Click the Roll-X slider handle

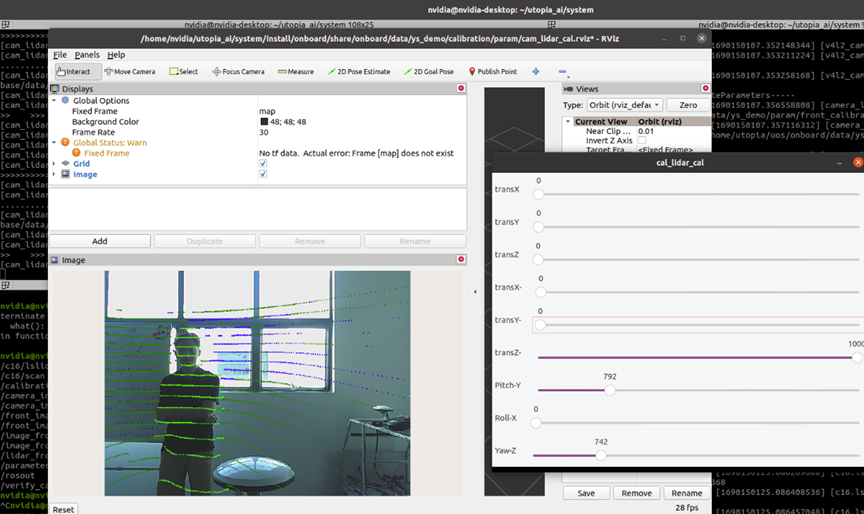(536, 423)
